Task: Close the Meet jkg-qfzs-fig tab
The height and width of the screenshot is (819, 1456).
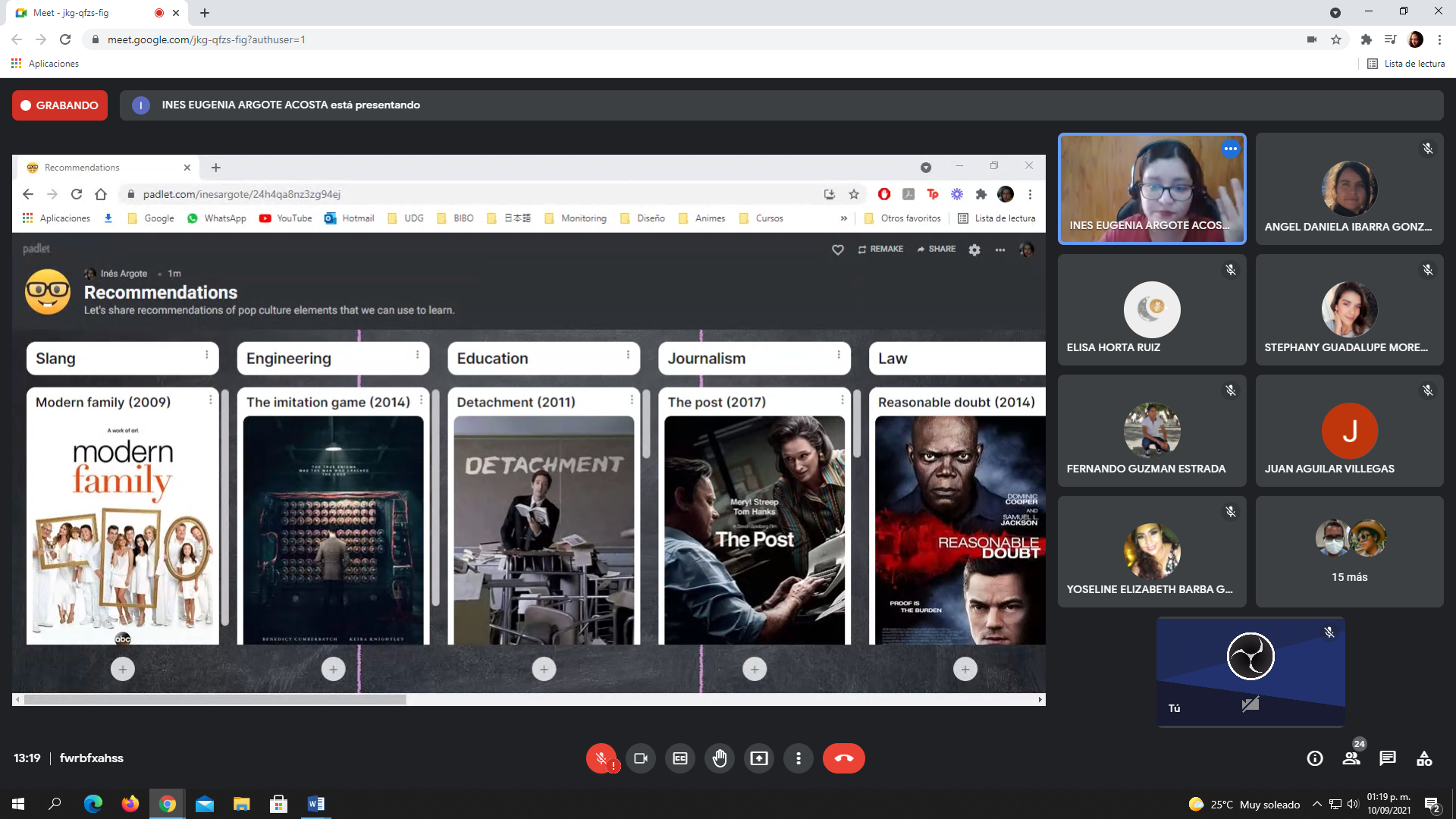Action: click(176, 13)
